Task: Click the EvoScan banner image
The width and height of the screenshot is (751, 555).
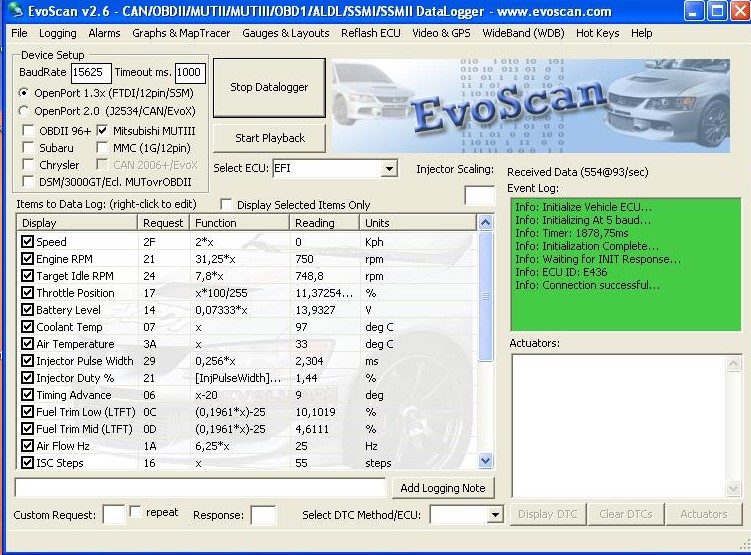Action: click(x=531, y=105)
